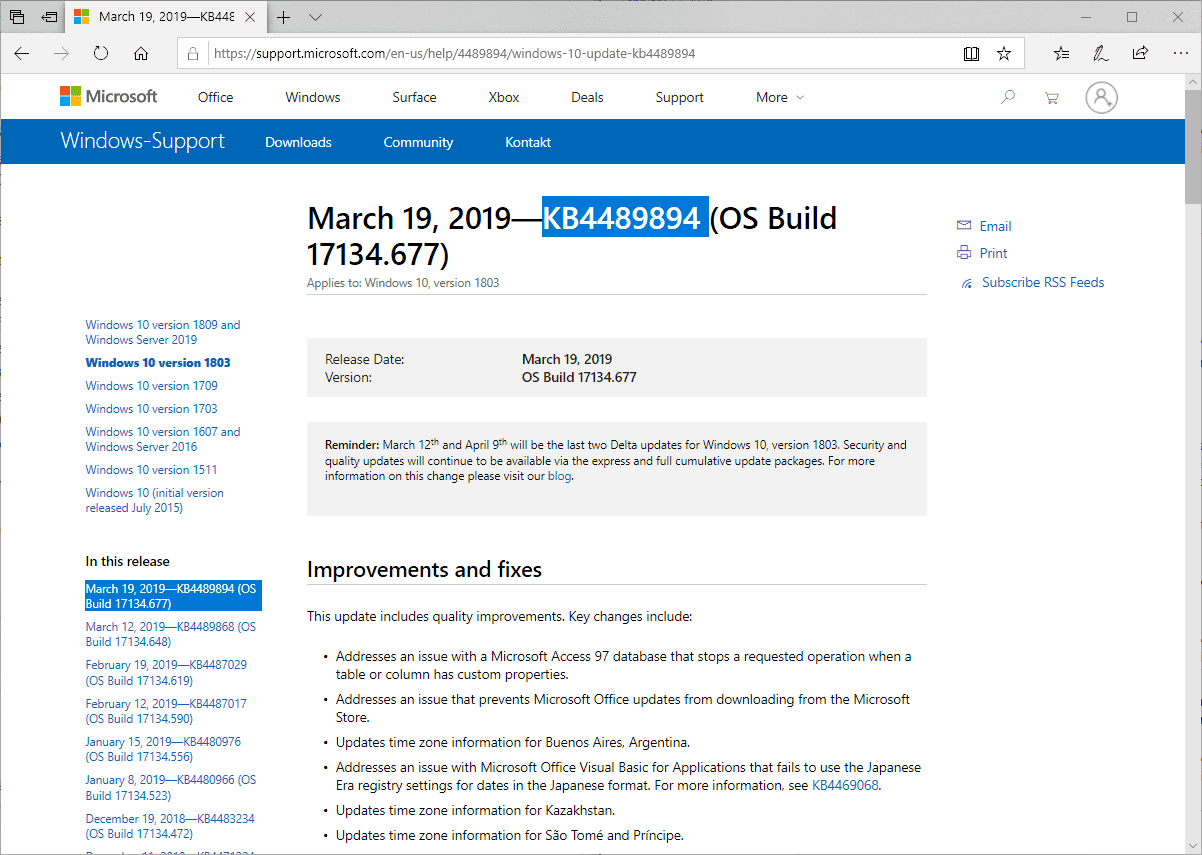Open the Windows menu item
This screenshot has width=1202, height=855.
coord(313,97)
